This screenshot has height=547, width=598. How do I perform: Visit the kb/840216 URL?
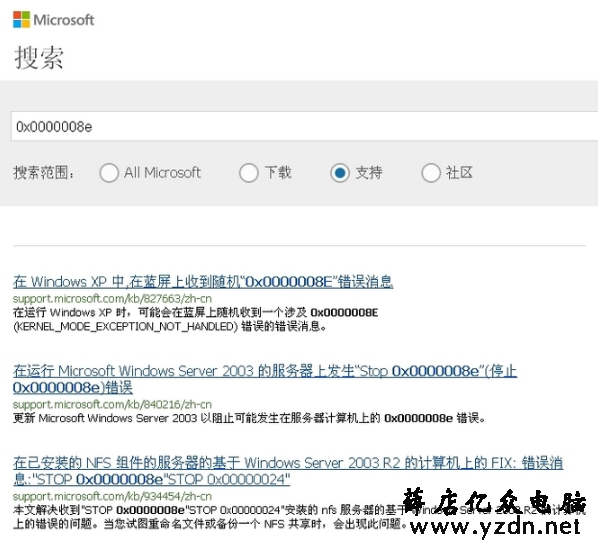click(112, 404)
